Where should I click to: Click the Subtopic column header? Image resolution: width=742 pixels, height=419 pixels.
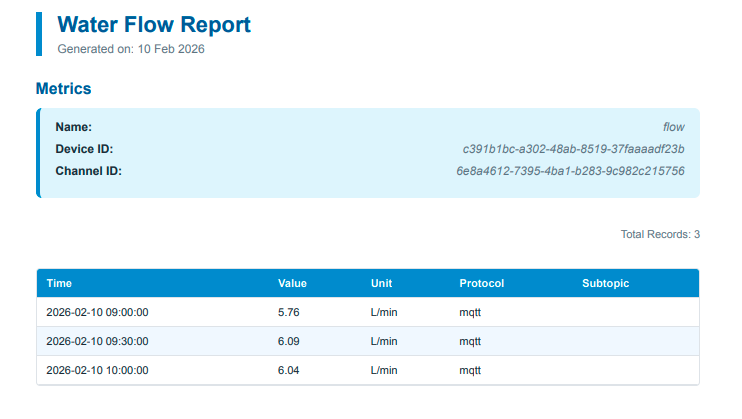(605, 283)
